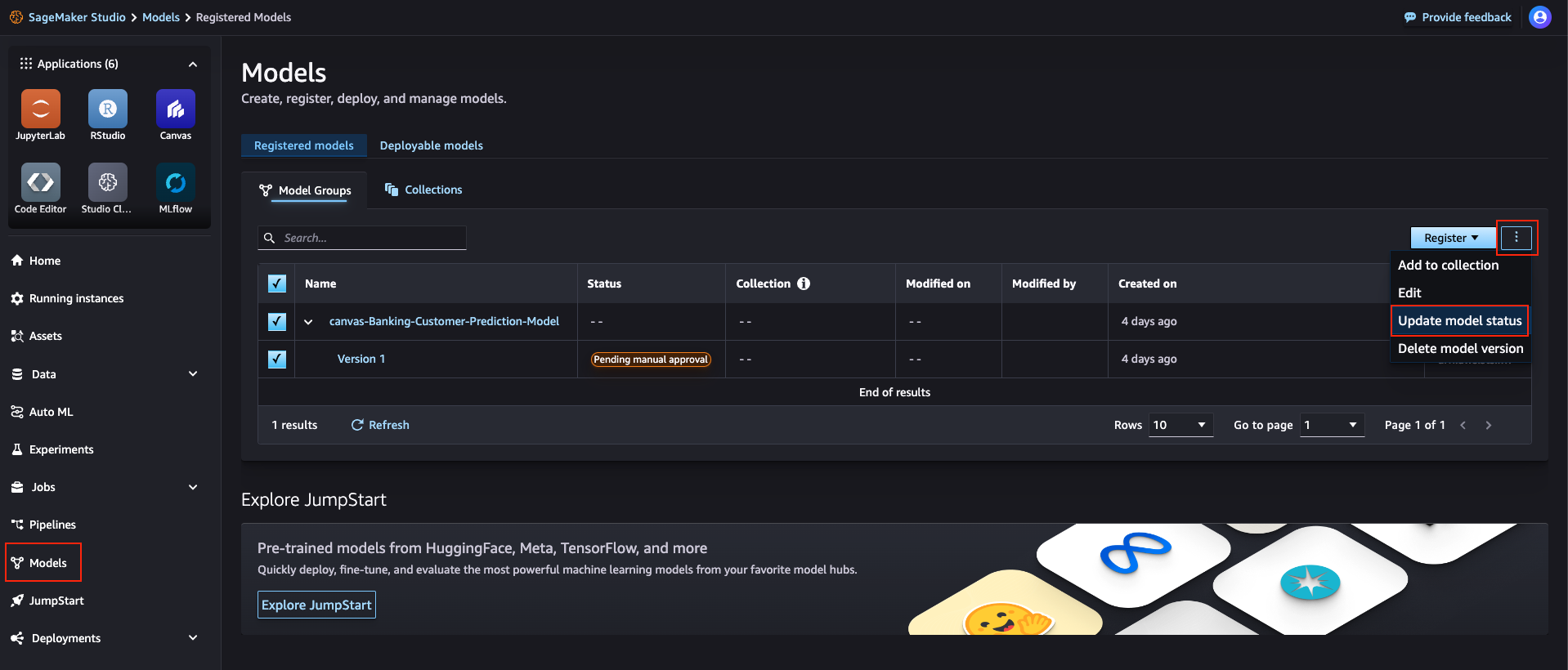The height and width of the screenshot is (670, 1568).
Task: Click the model Search field
Action: tap(362, 238)
